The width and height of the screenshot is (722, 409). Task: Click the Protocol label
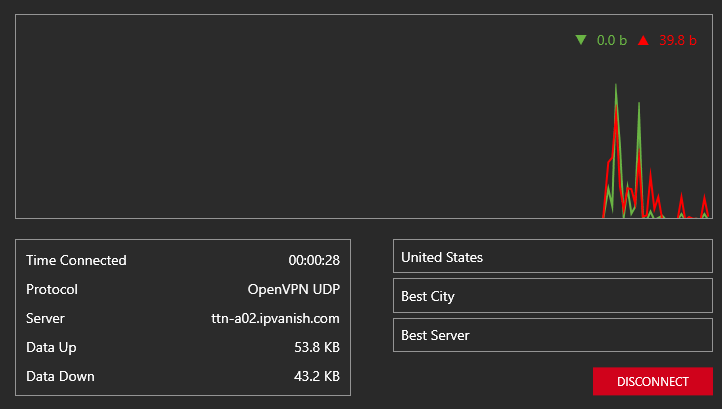[x=52, y=289]
